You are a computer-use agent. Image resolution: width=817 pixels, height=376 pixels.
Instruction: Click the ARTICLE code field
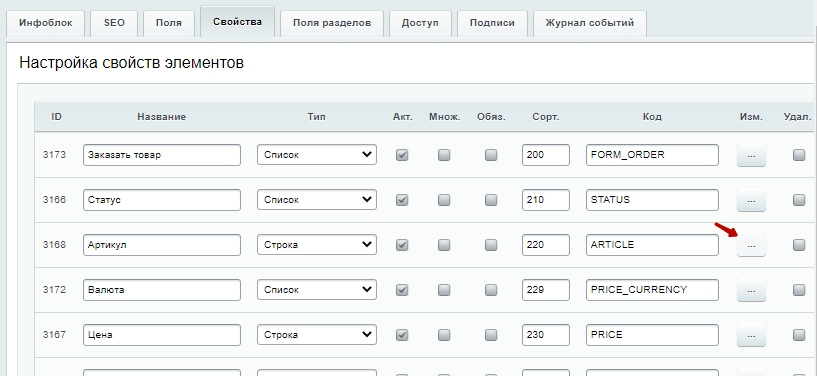(x=652, y=245)
